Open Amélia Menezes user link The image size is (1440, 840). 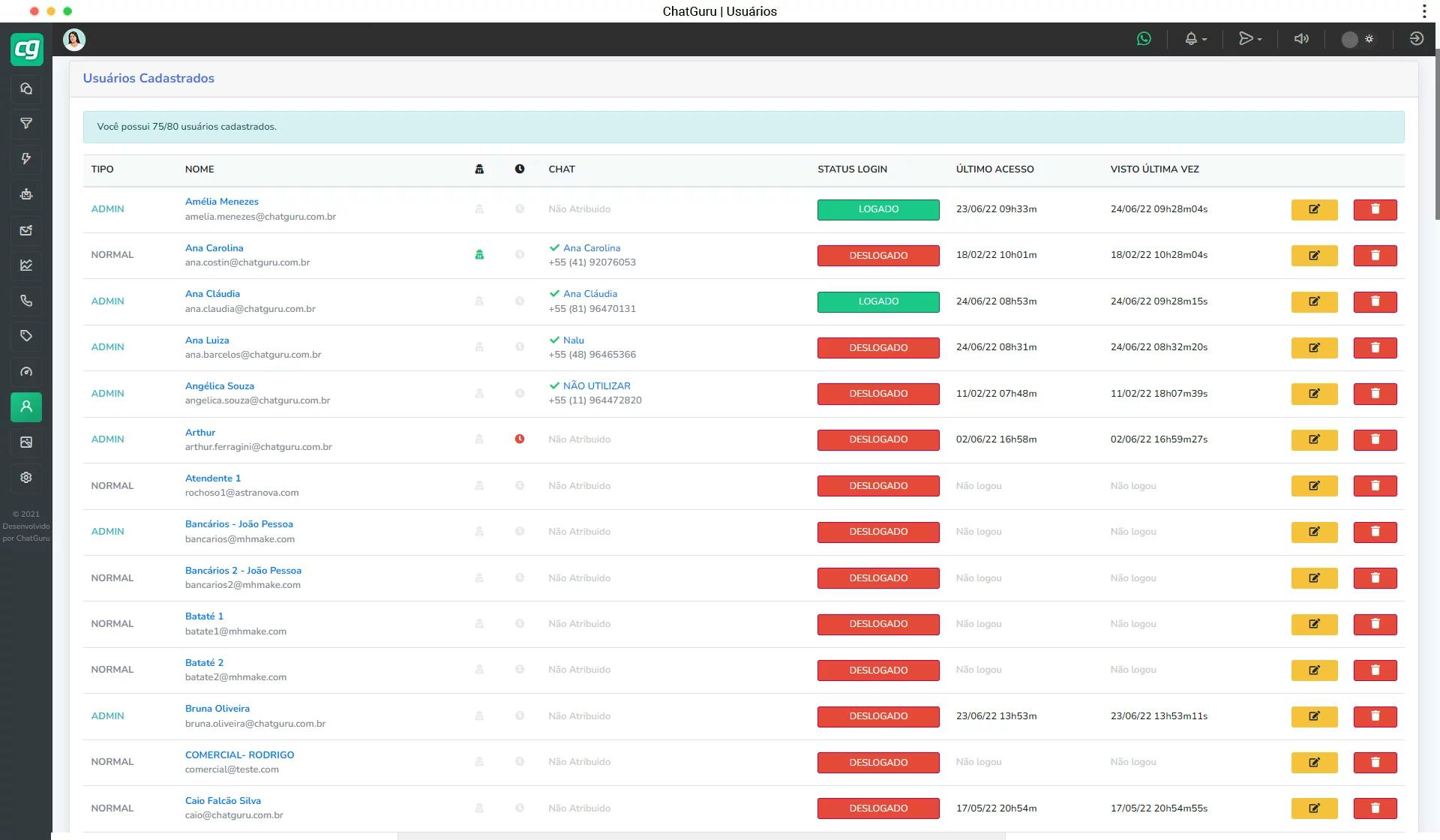[221, 202]
